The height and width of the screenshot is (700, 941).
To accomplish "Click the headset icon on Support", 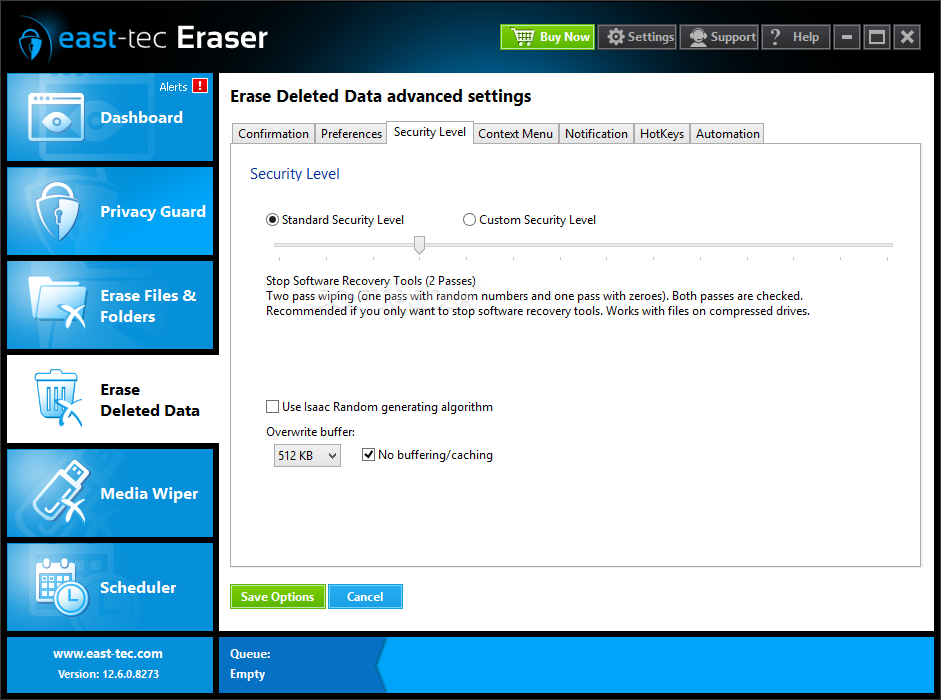I will (x=698, y=37).
